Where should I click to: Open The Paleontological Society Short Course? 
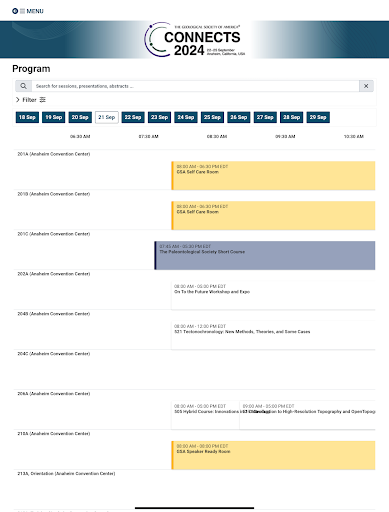pos(265,255)
